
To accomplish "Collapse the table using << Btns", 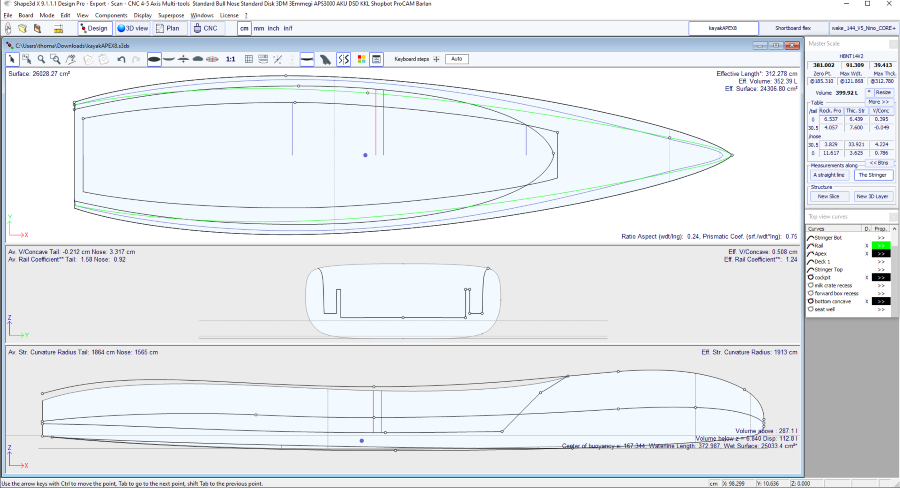I will [x=879, y=161].
